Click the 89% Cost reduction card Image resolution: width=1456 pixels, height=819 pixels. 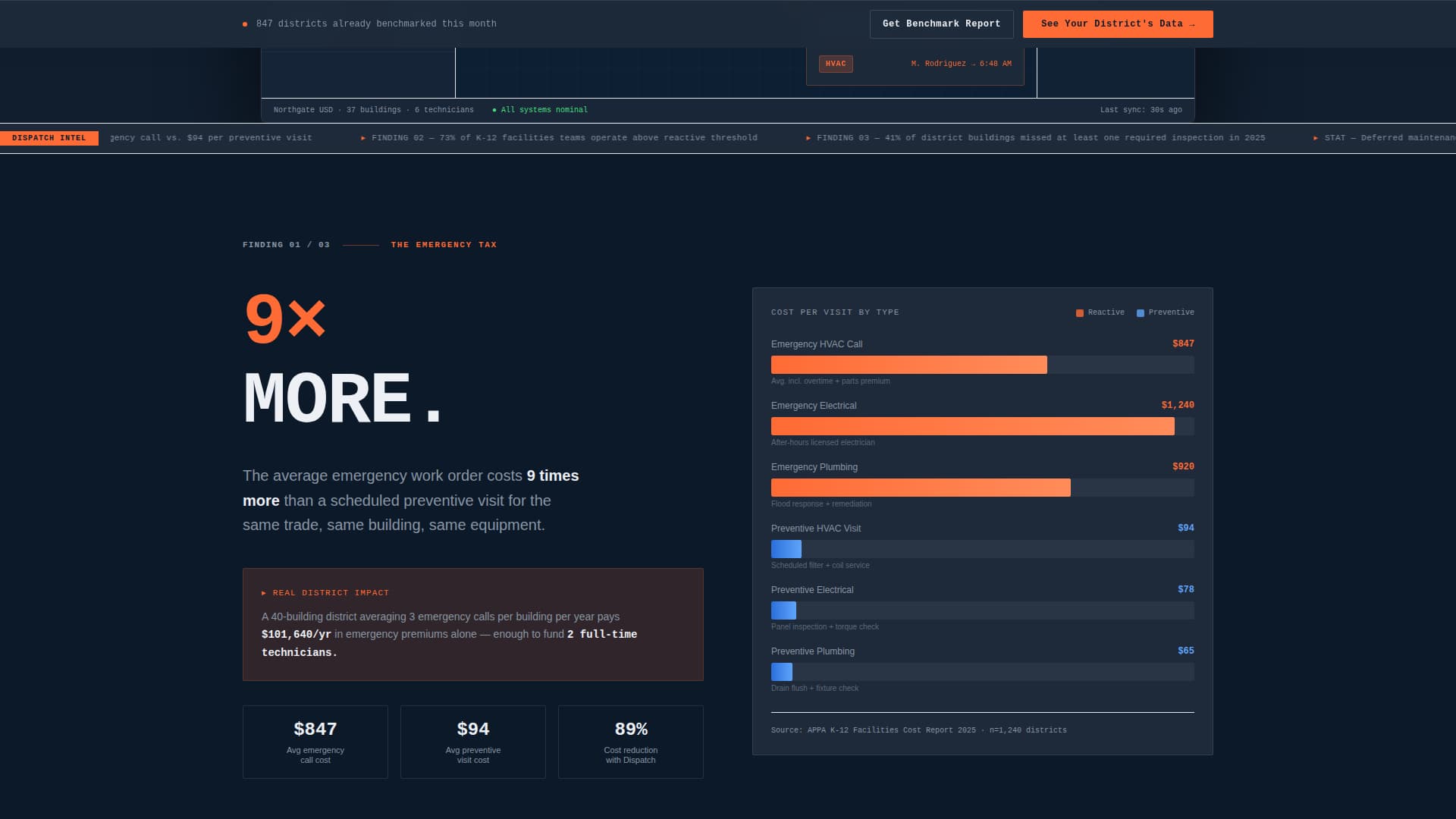631,742
